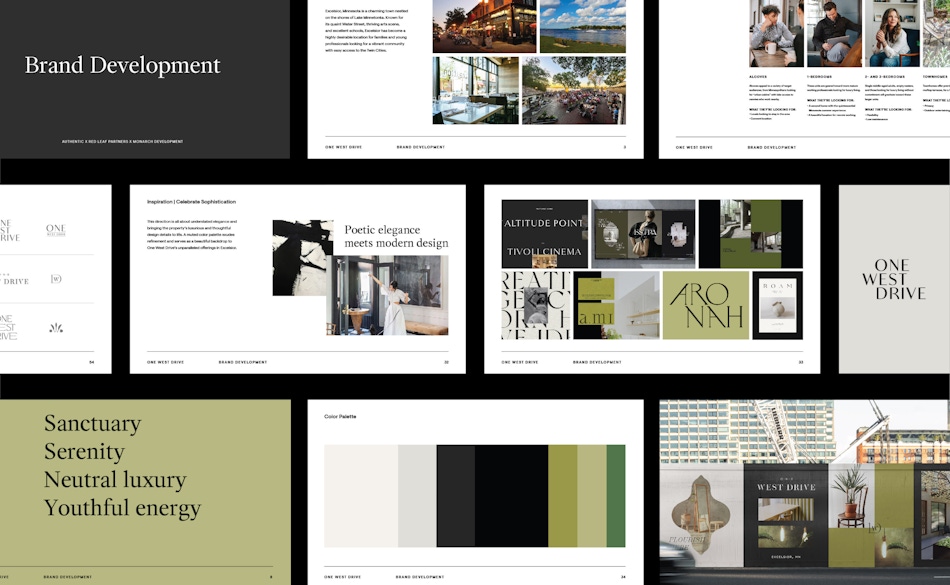Select the pure black palette swatch
The width and height of the screenshot is (950, 585).
click(x=511, y=496)
